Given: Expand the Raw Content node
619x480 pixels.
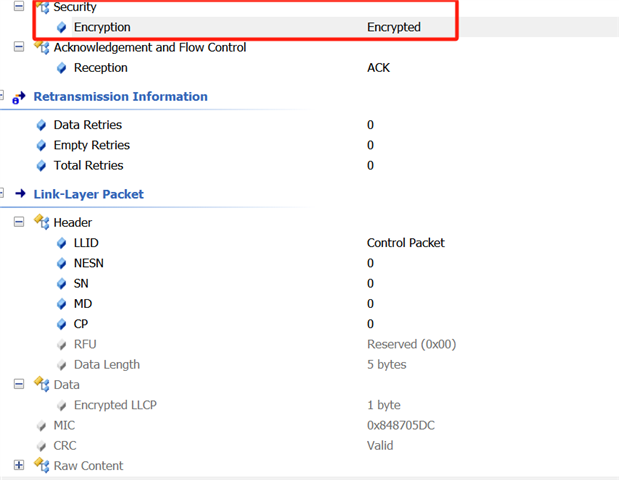Looking at the screenshot, I should (x=19, y=465).
